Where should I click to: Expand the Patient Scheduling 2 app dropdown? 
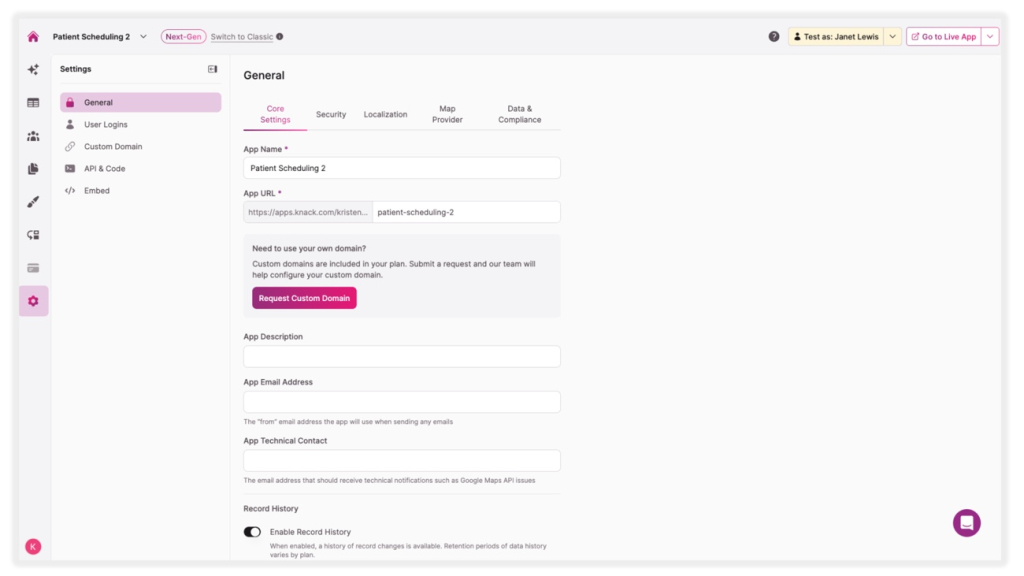[143, 37]
